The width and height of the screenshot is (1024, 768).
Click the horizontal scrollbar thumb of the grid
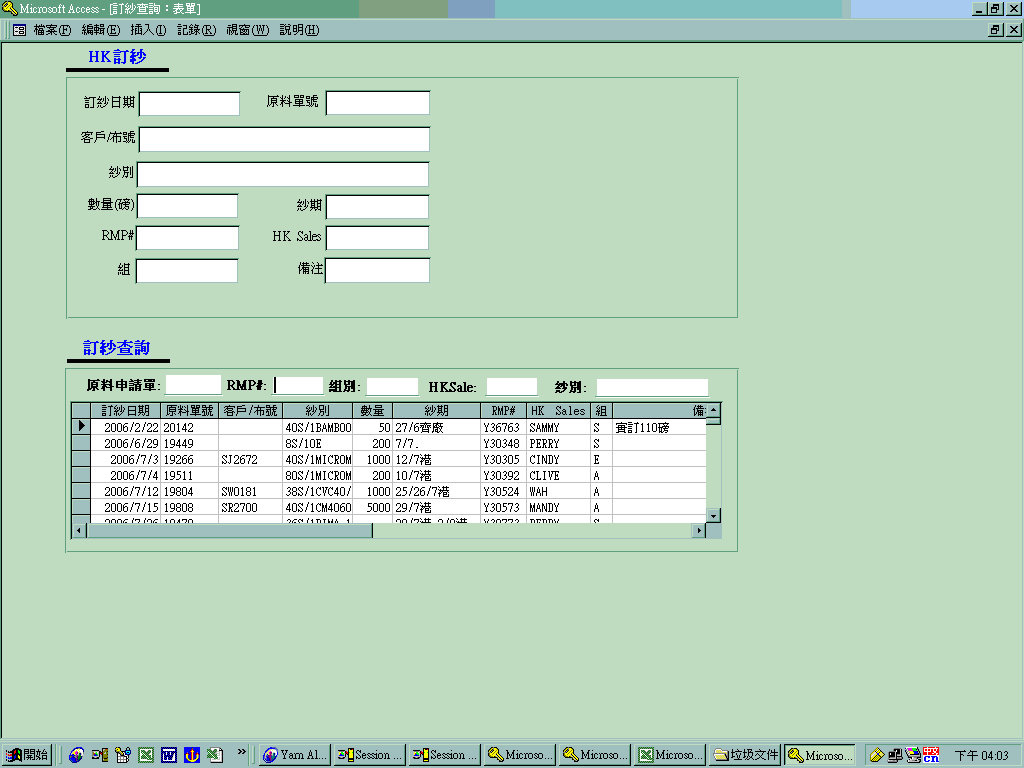click(x=229, y=530)
